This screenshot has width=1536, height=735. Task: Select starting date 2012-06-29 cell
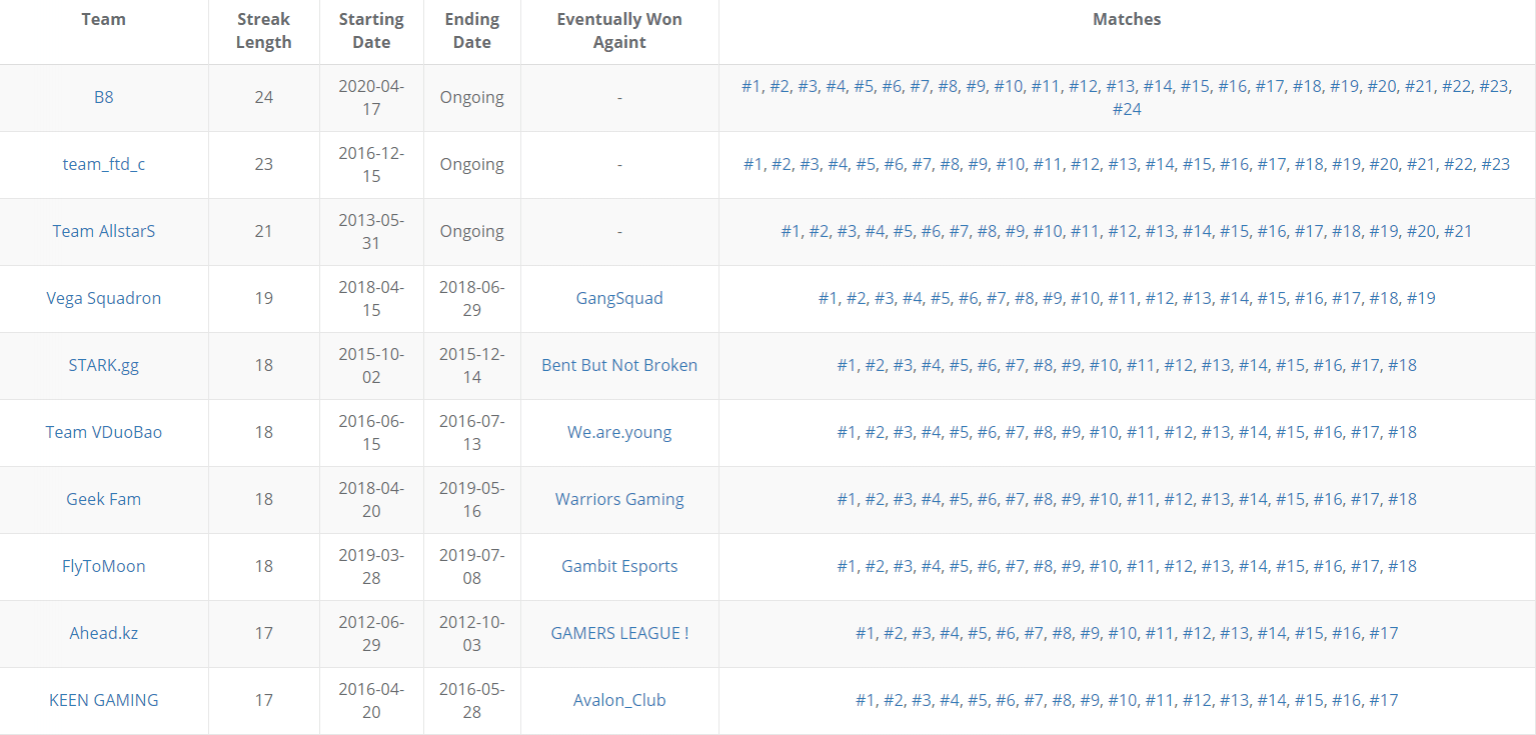click(x=372, y=634)
